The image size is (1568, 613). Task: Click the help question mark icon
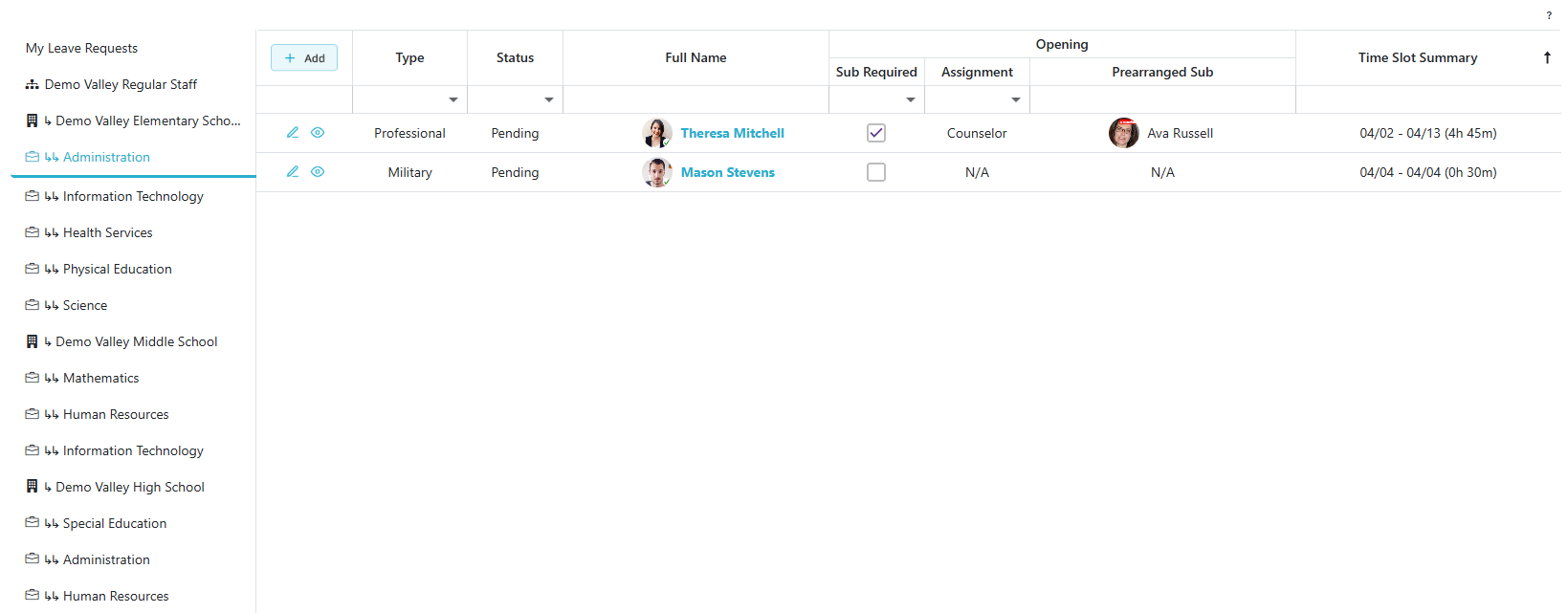[x=1549, y=15]
